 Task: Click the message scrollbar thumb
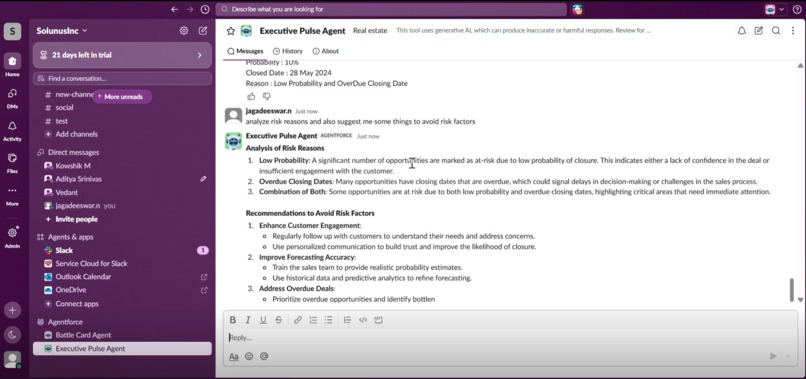[792, 290]
